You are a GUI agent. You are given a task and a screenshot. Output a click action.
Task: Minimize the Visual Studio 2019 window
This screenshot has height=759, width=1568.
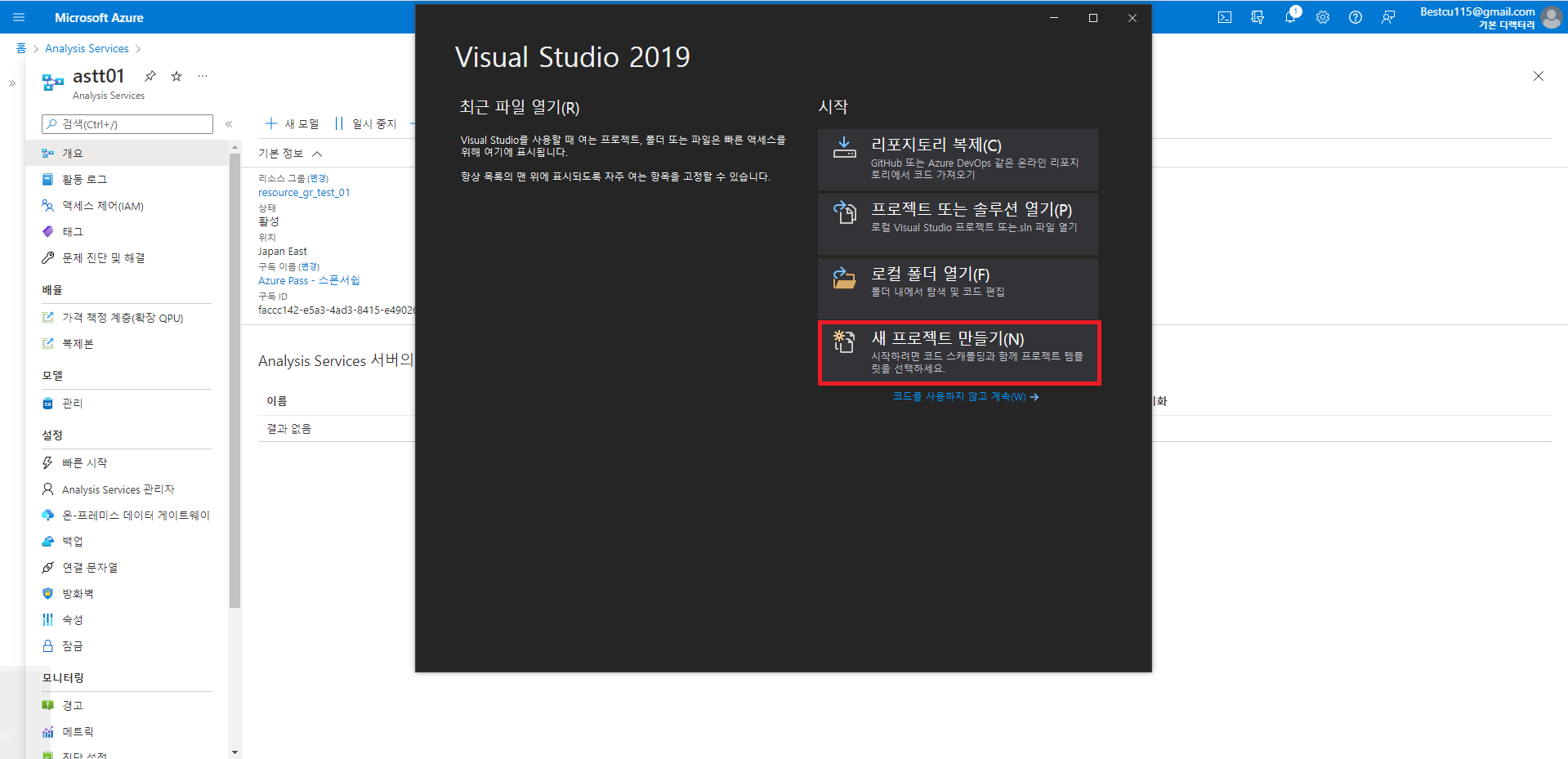click(x=1054, y=18)
